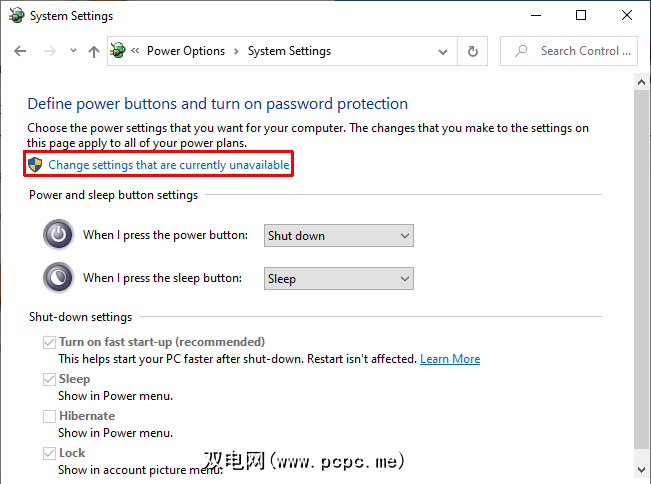
Task: Click the sleep button moon icon
Action: (59, 278)
